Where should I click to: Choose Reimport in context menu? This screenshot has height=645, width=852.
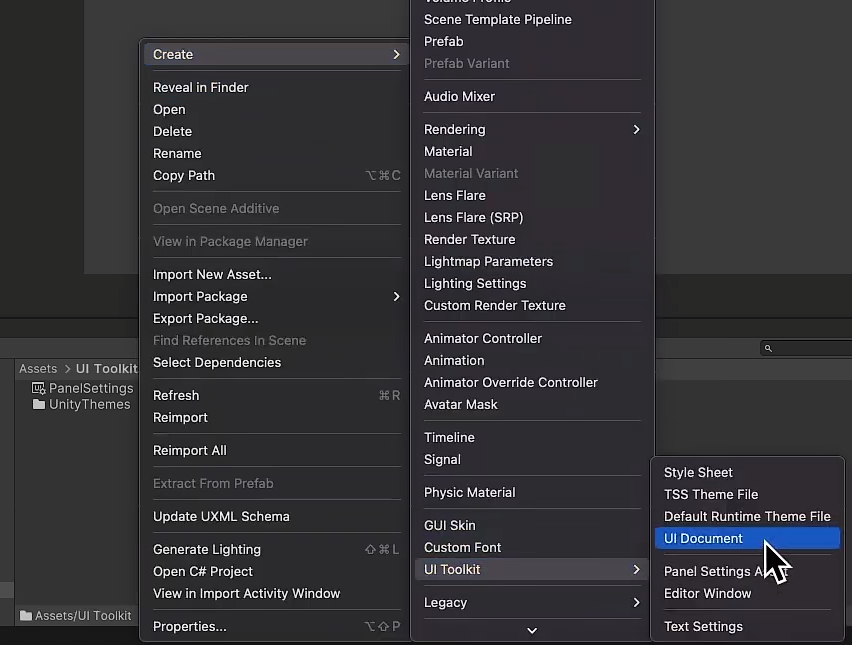point(277,417)
